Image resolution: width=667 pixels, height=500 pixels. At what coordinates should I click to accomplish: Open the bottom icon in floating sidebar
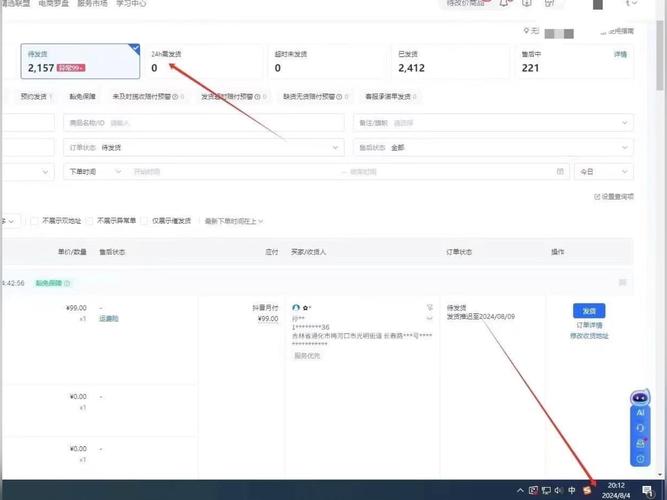point(640,459)
